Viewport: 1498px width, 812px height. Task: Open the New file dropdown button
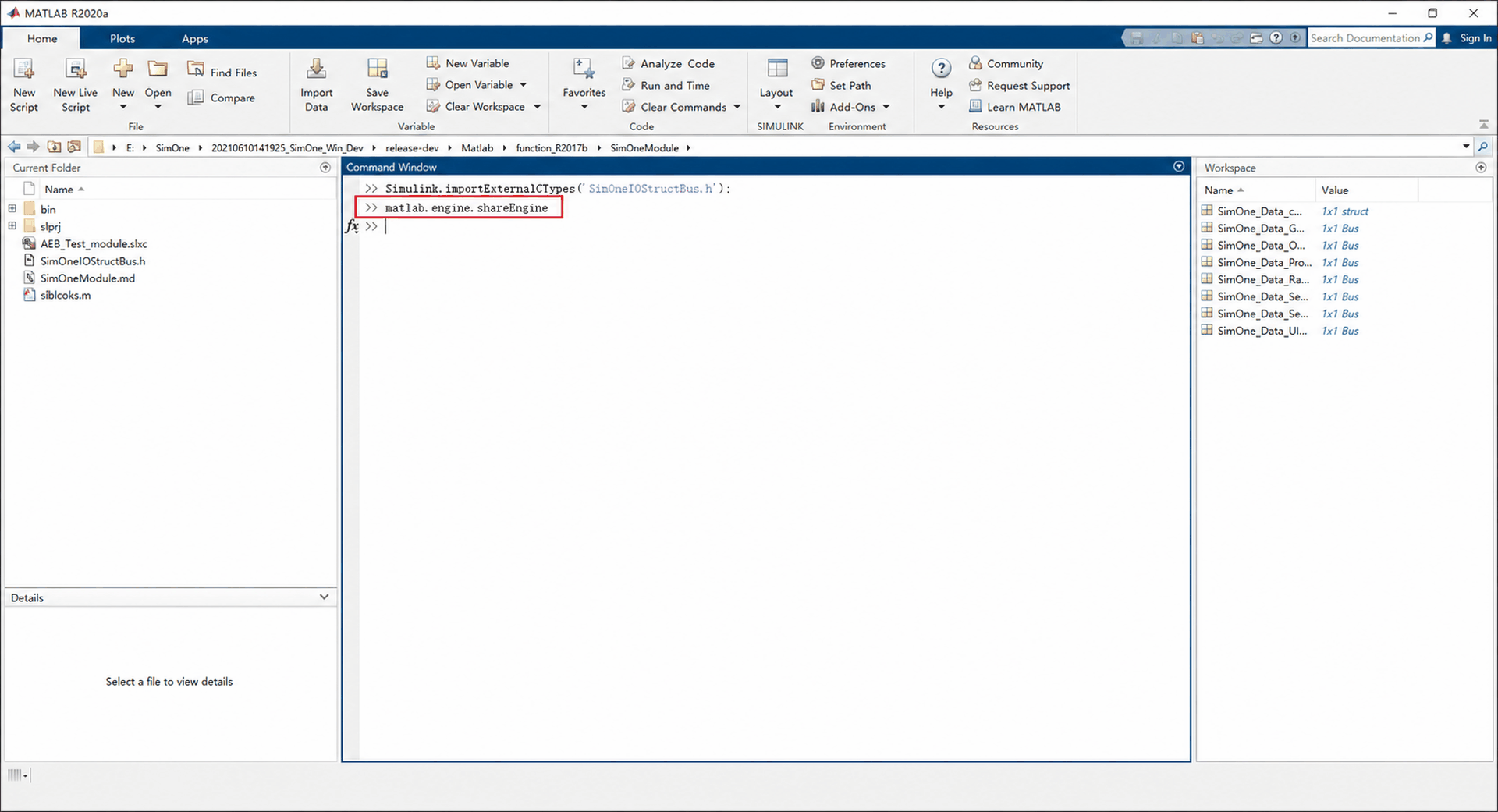point(123,86)
